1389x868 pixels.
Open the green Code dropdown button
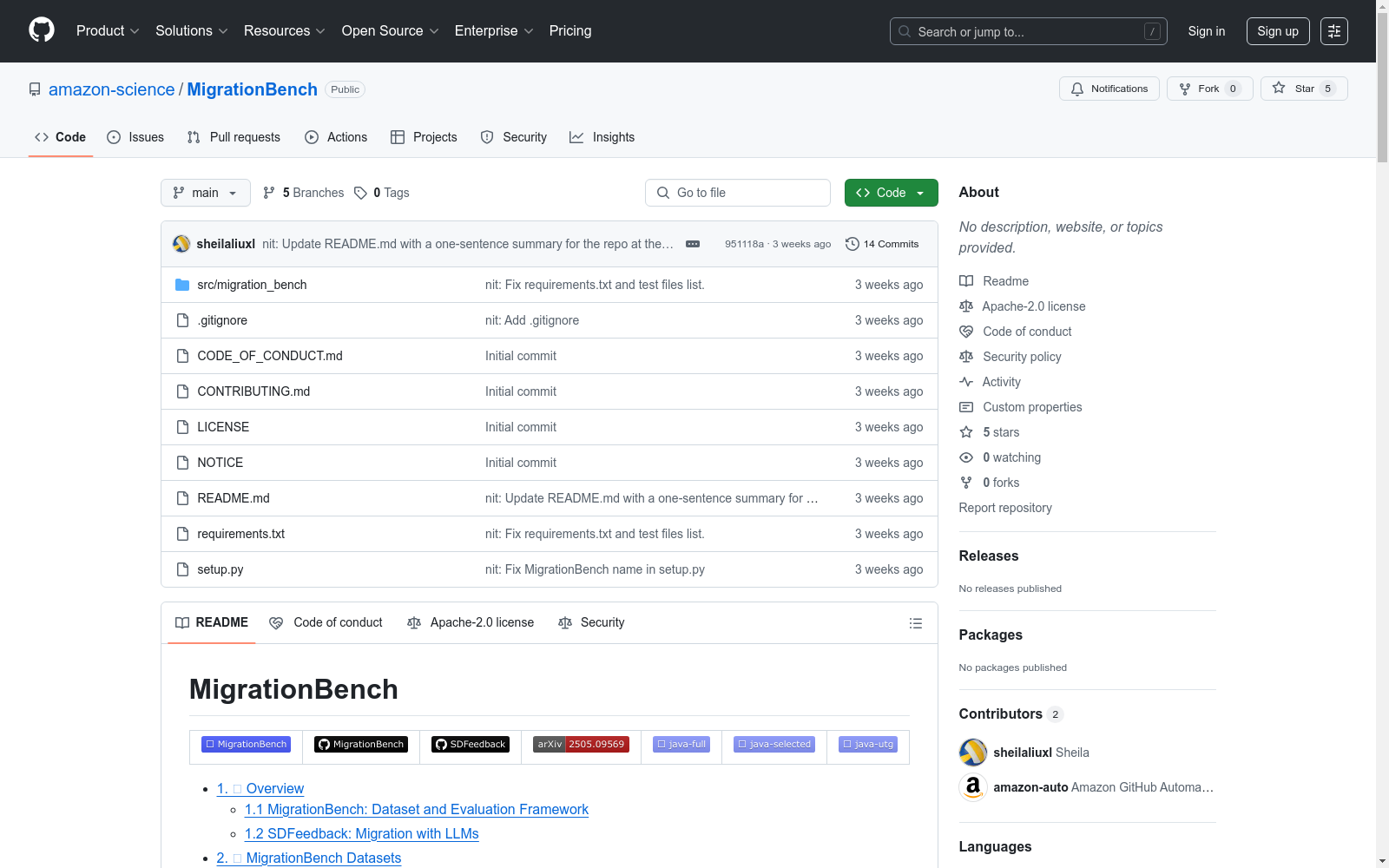891,193
